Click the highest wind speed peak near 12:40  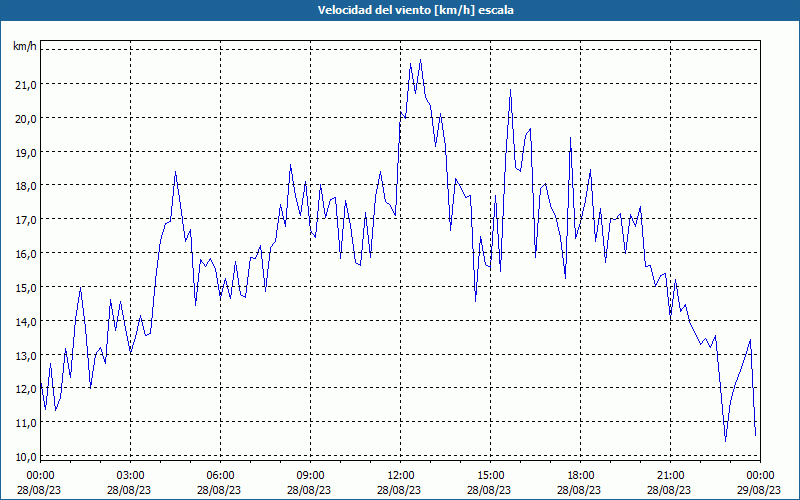pyautogui.click(x=420, y=60)
